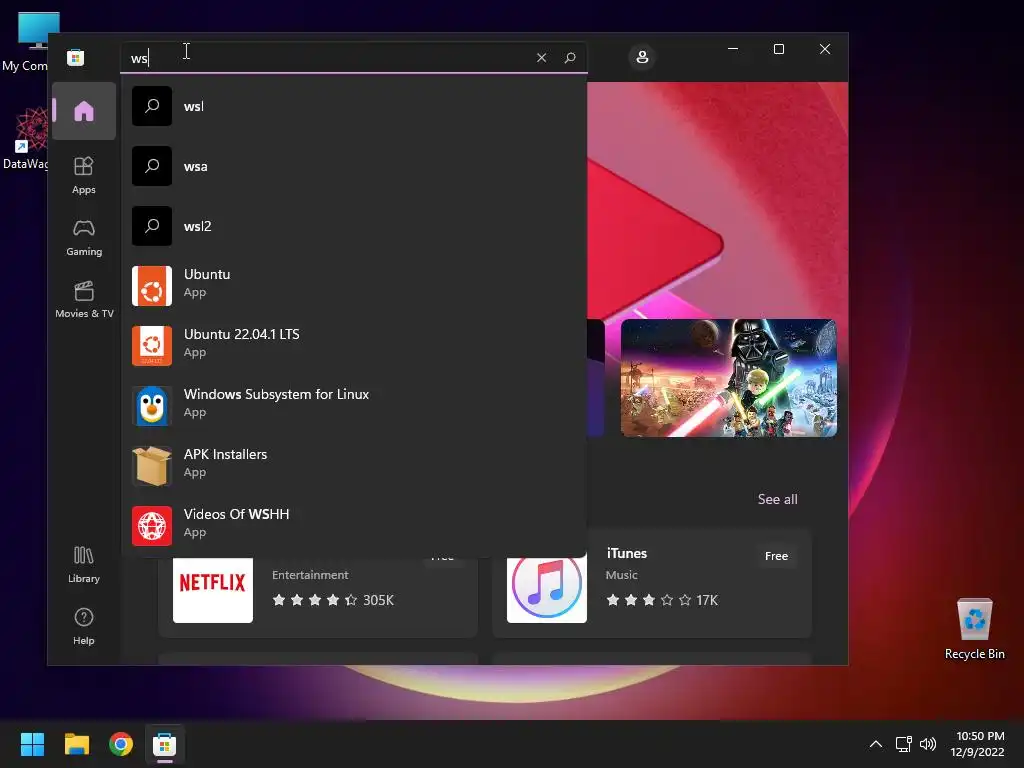Click the Microsoft Store taskbar icon
Screen dimensions: 1024x768
coord(165,744)
